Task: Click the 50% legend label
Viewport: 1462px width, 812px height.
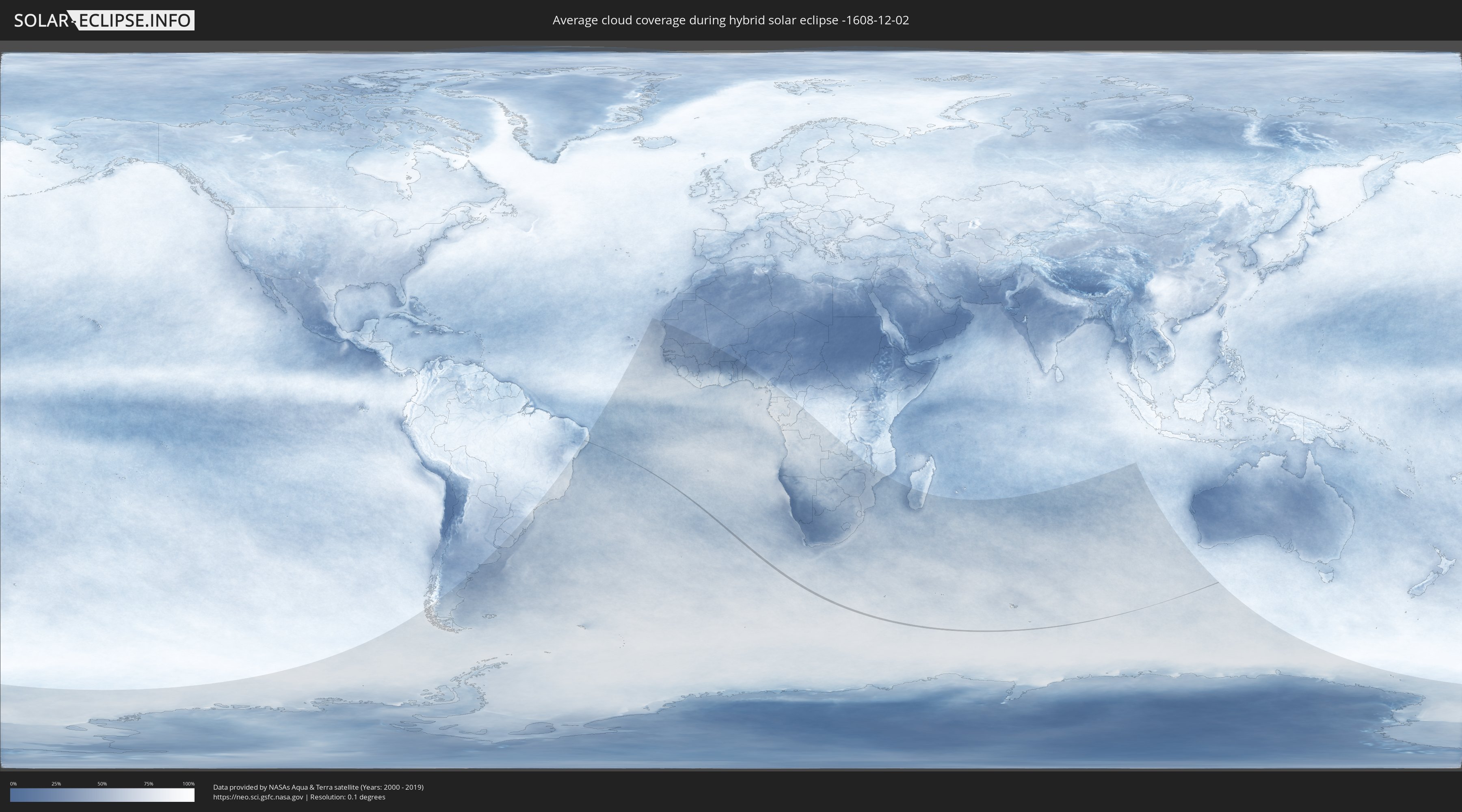Action: (x=102, y=784)
